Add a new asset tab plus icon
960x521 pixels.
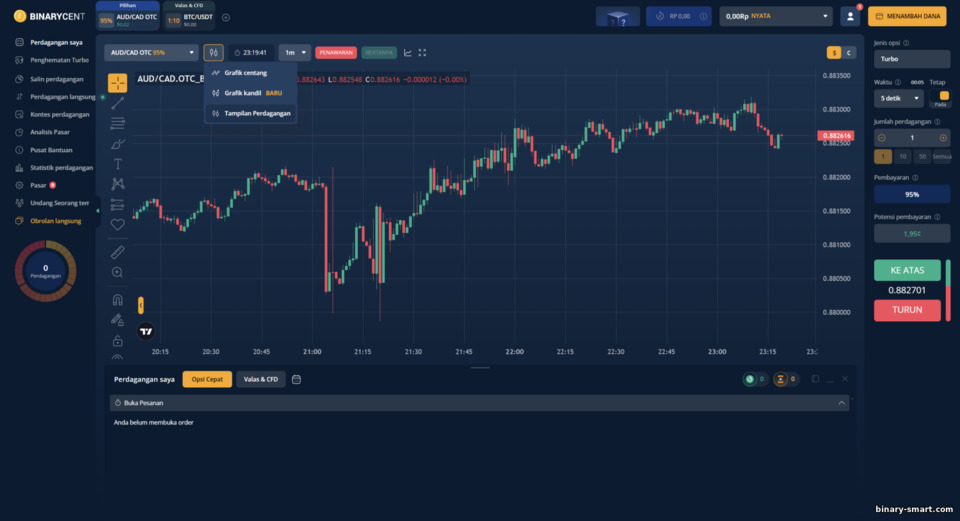226,18
